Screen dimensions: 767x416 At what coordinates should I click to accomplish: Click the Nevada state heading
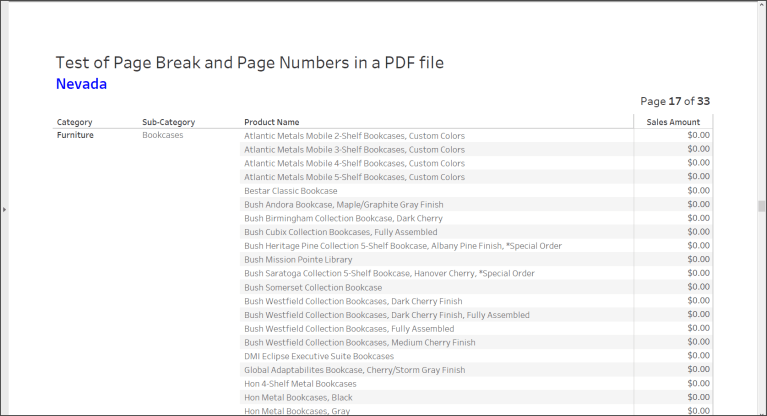click(x=81, y=84)
